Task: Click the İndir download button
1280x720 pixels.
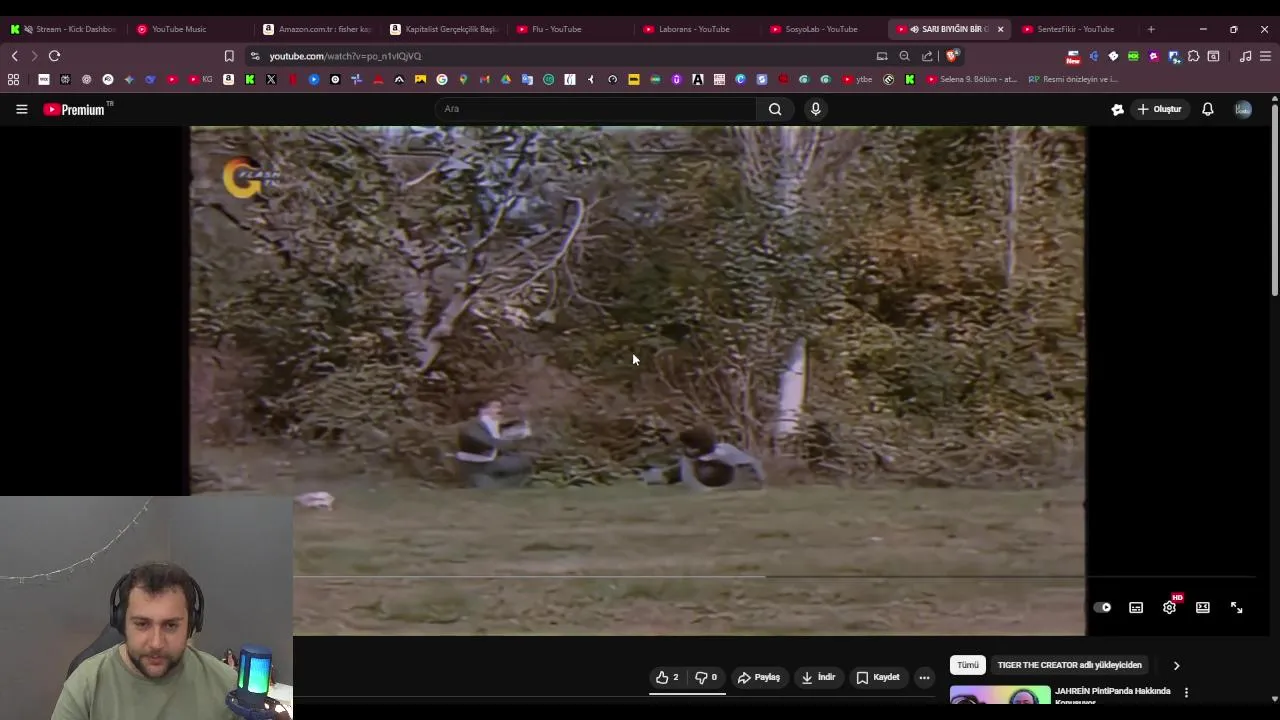Action: pos(818,677)
